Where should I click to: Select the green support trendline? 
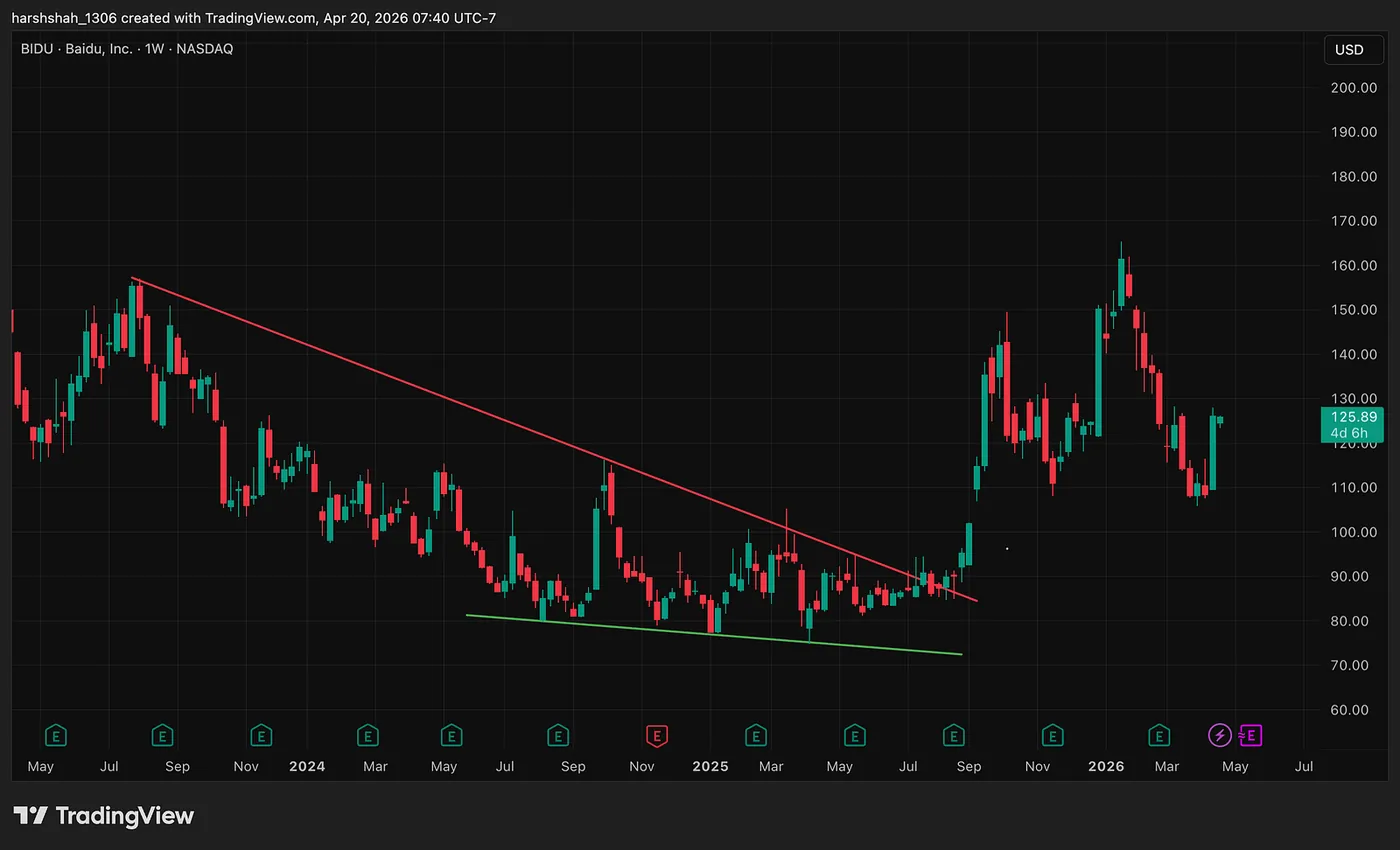(714, 635)
